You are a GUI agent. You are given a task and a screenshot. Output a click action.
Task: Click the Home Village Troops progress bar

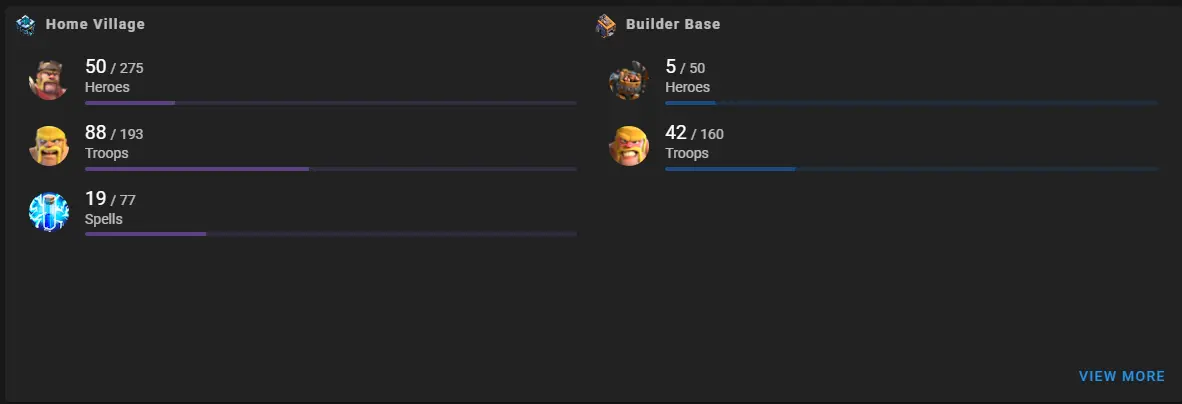pos(331,169)
